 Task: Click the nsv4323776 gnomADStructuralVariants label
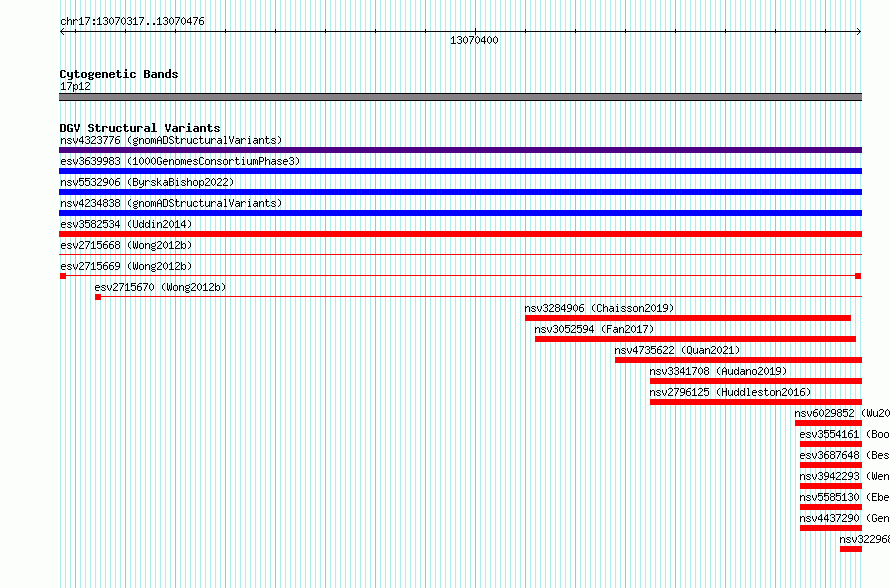pyautogui.click(x=171, y=140)
